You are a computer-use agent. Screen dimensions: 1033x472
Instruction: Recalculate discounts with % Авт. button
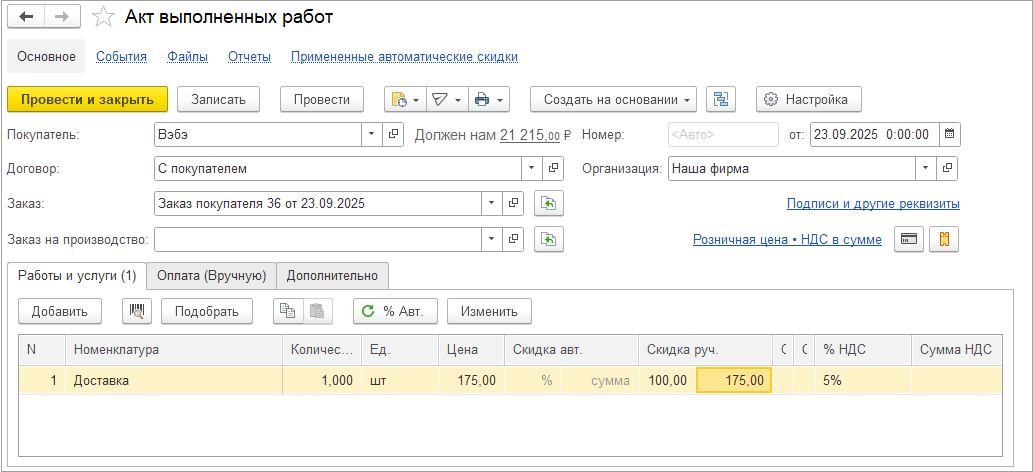(395, 311)
